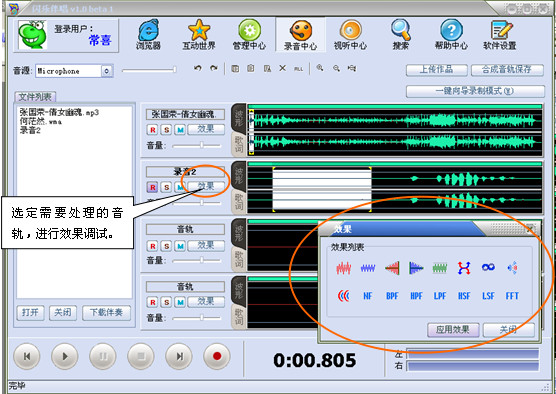
Task: Click the 下载伴奏 button
Action: (106, 313)
